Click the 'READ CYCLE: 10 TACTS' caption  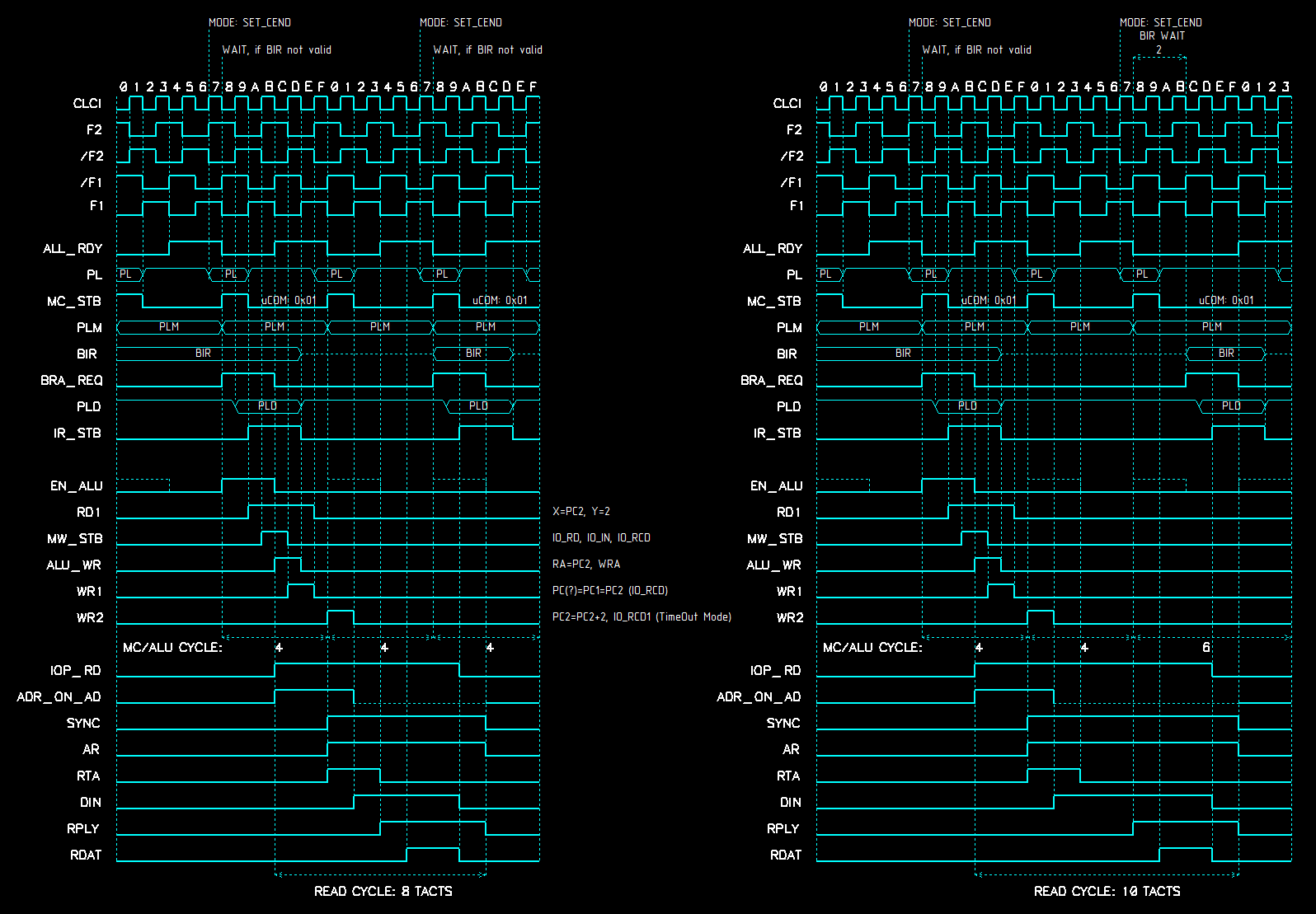click(1107, 891)
